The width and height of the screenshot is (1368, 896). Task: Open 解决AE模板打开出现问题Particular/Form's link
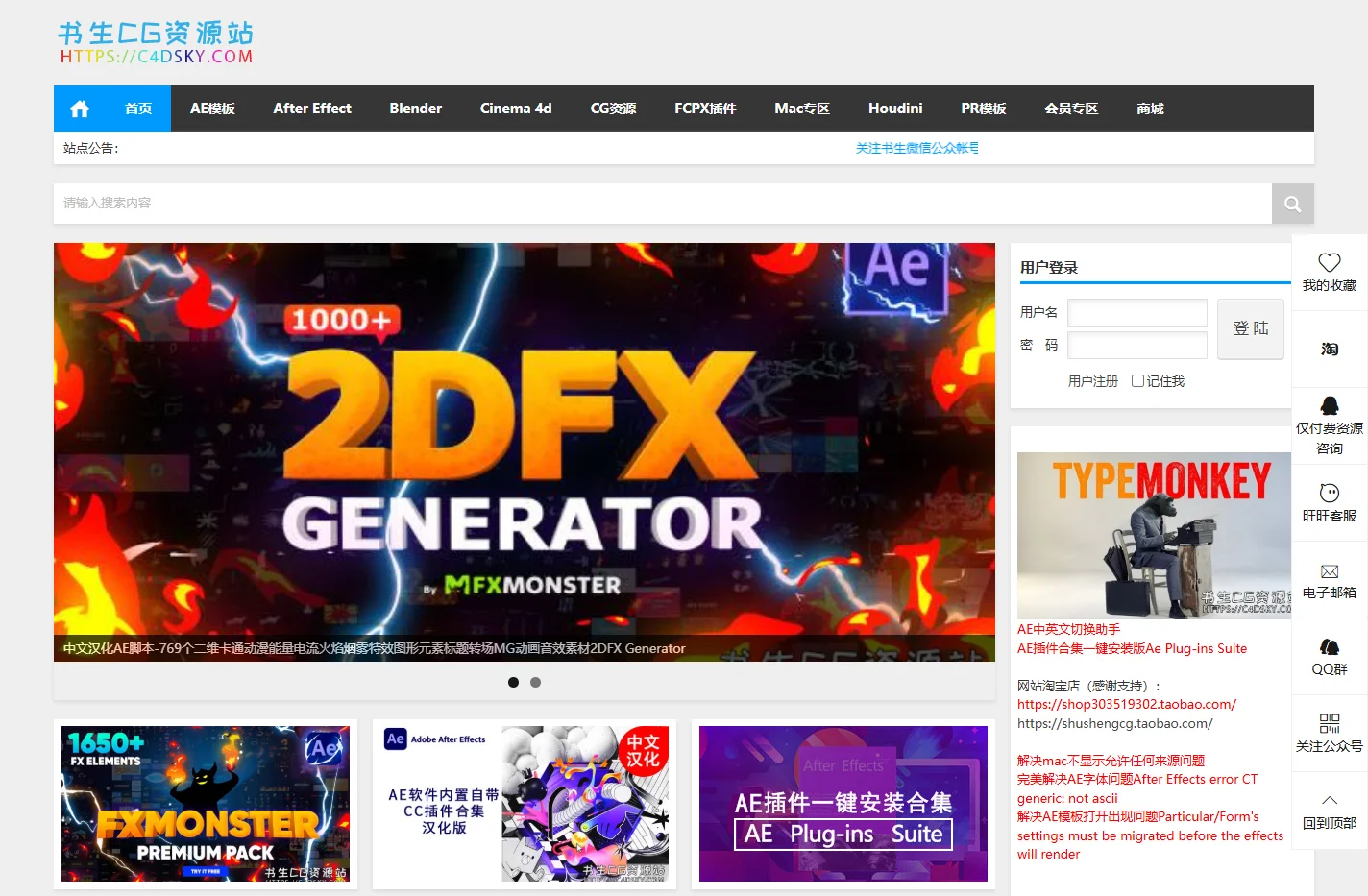click(1150, 835)
